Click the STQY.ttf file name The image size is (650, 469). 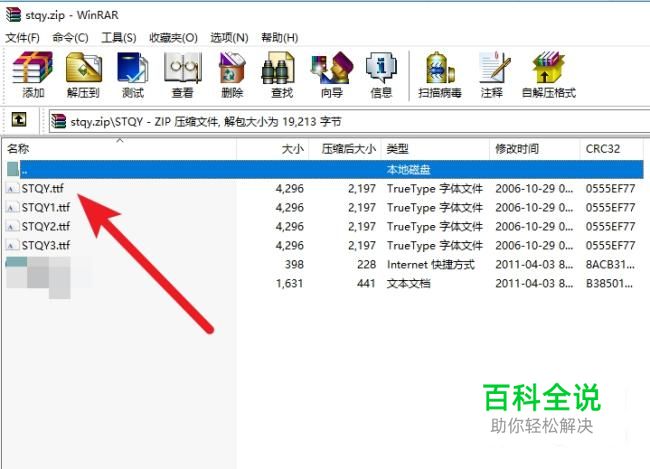pyautogui.click(x=43, y=189)
